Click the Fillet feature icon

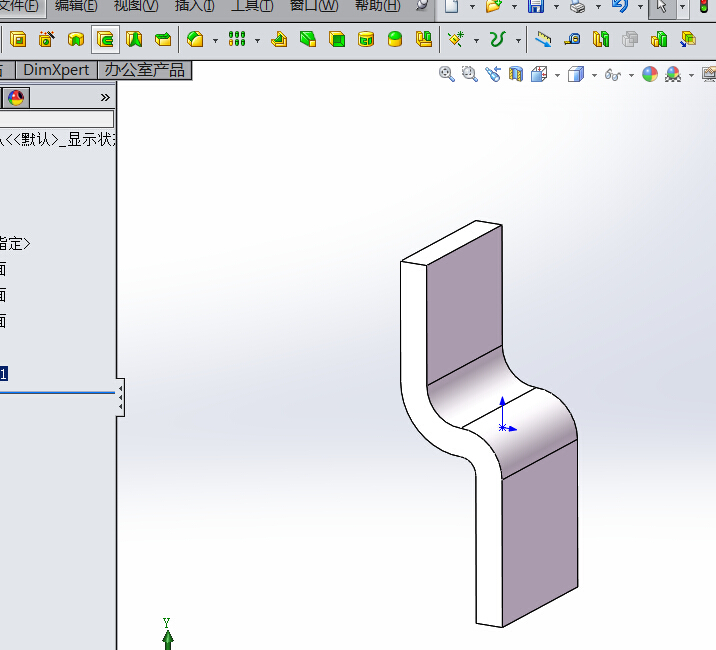[x=195, y=40]
